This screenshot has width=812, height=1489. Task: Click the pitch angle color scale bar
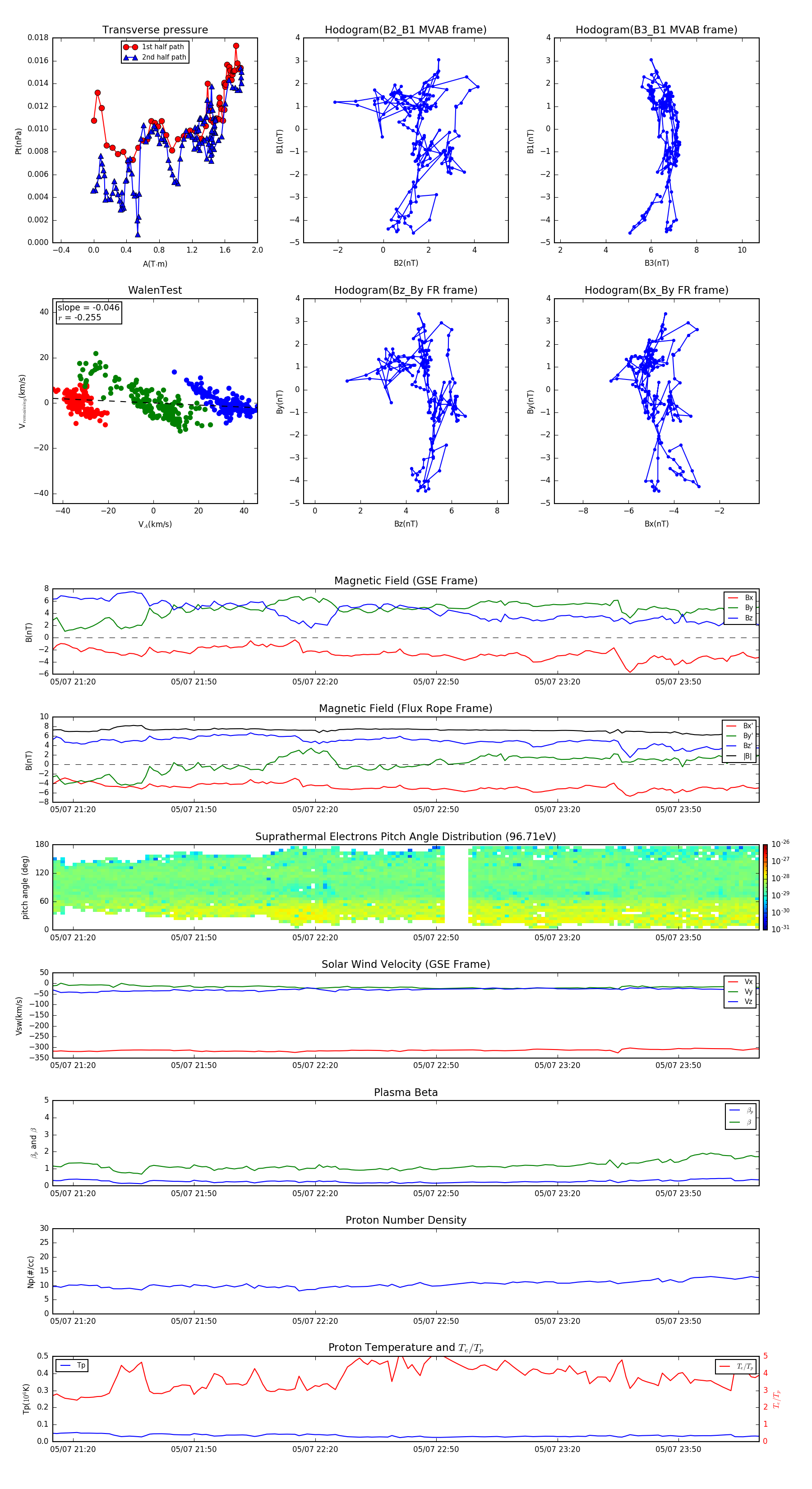tap(765, 887)
